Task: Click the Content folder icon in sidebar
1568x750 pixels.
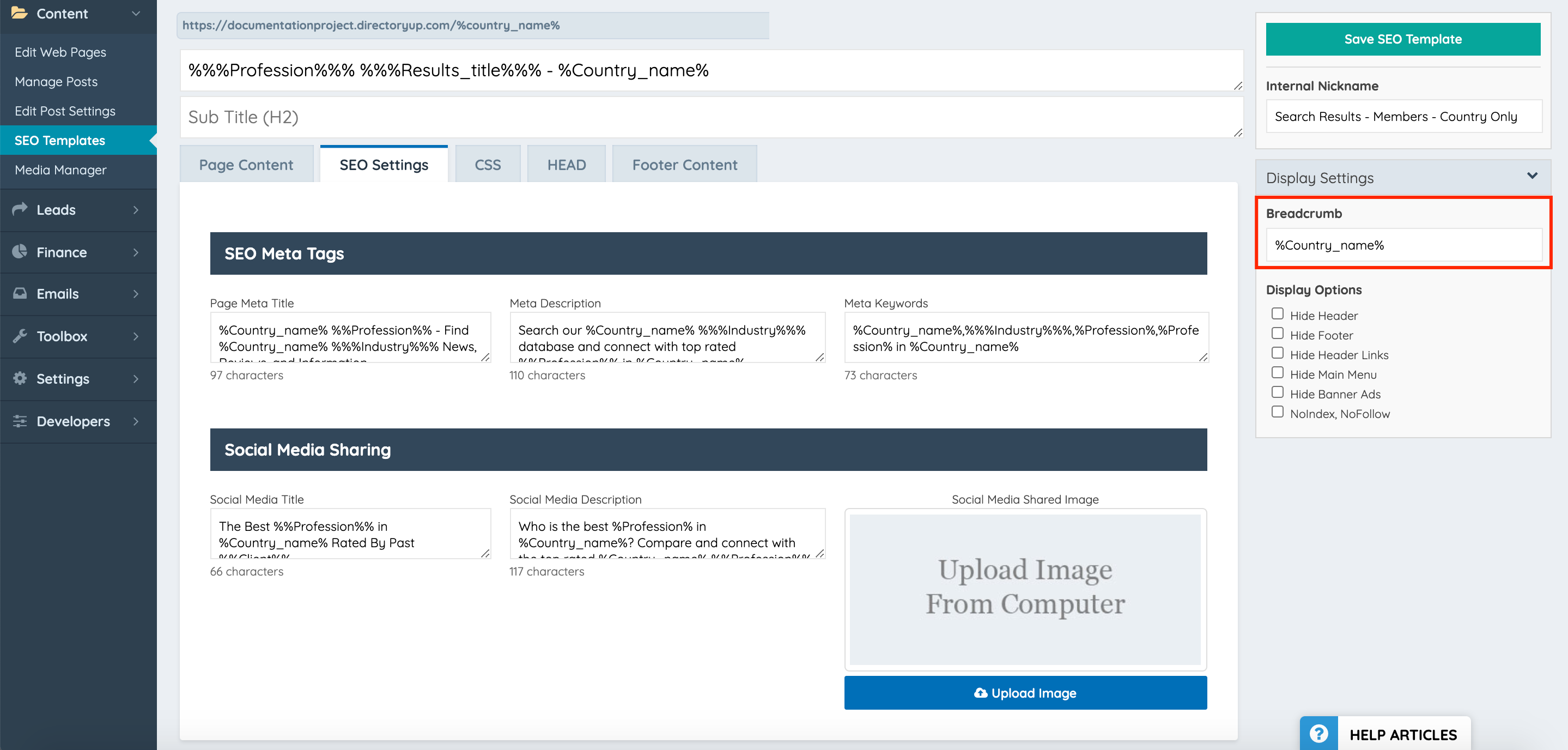Action: (19, 13)
